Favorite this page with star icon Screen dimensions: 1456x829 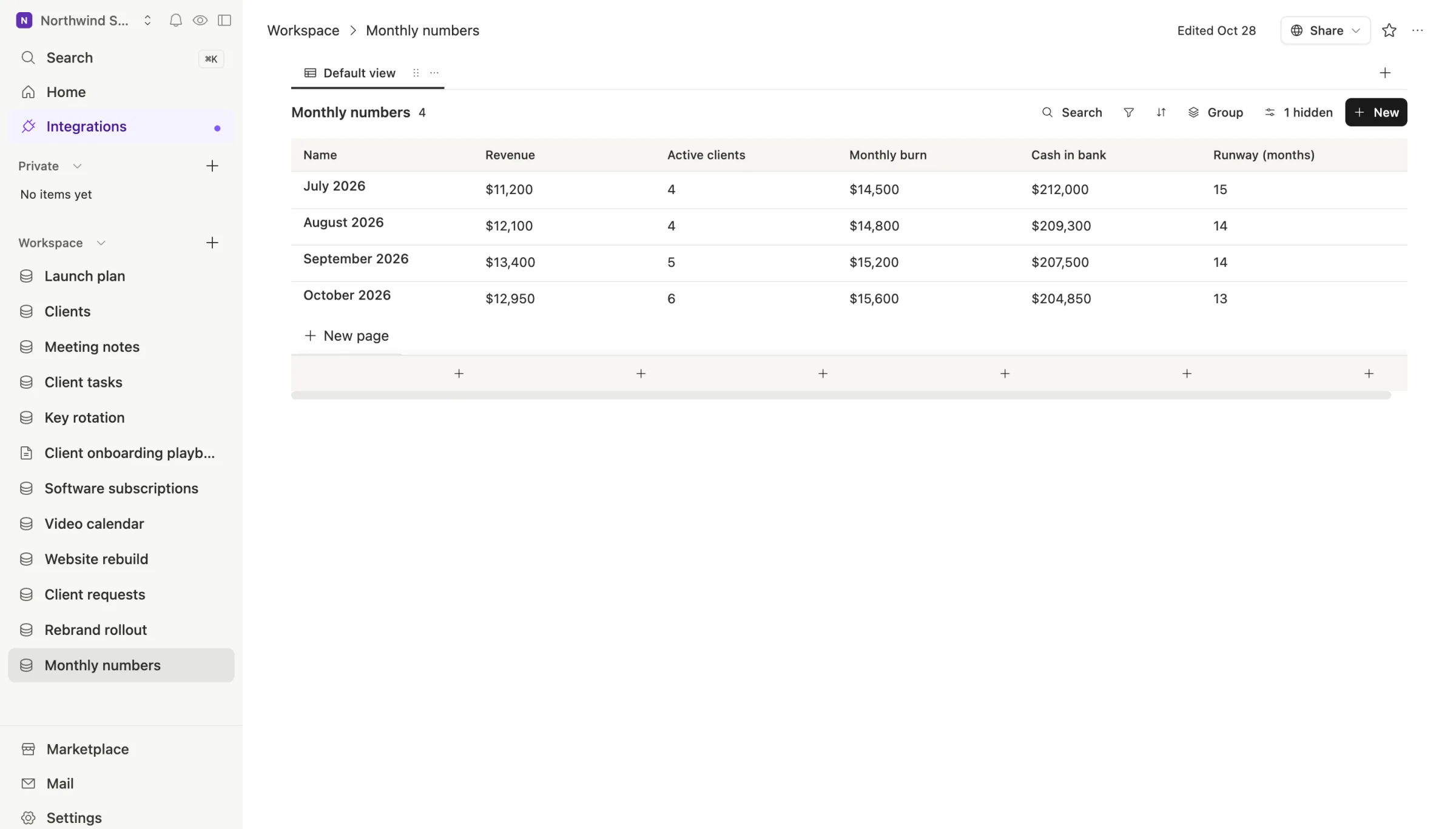coord(1389,31)
